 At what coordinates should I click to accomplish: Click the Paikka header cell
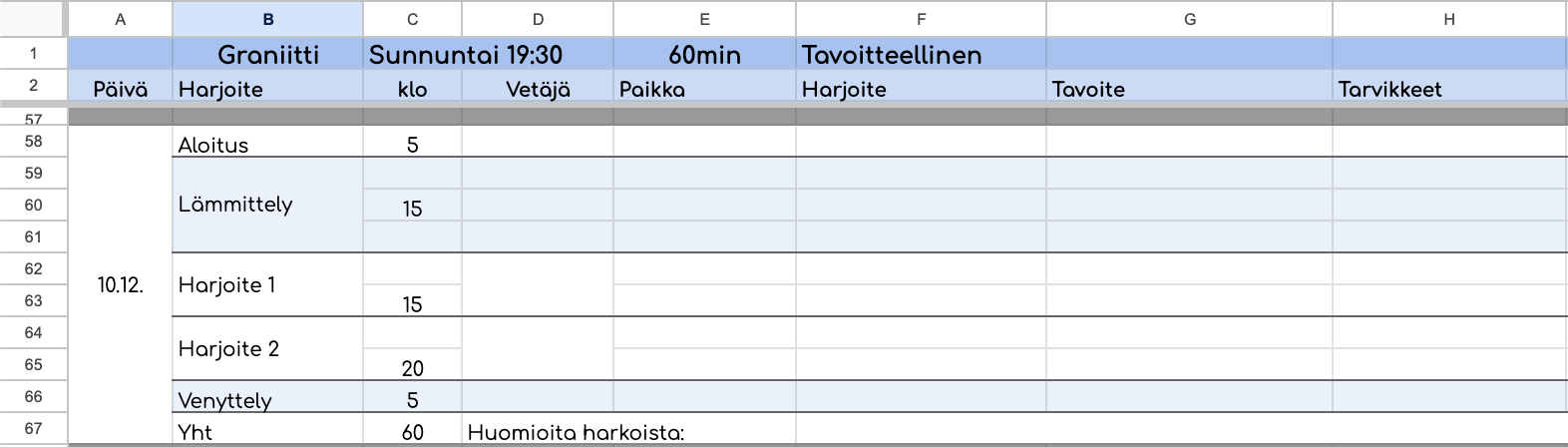(x=704, y=89)
